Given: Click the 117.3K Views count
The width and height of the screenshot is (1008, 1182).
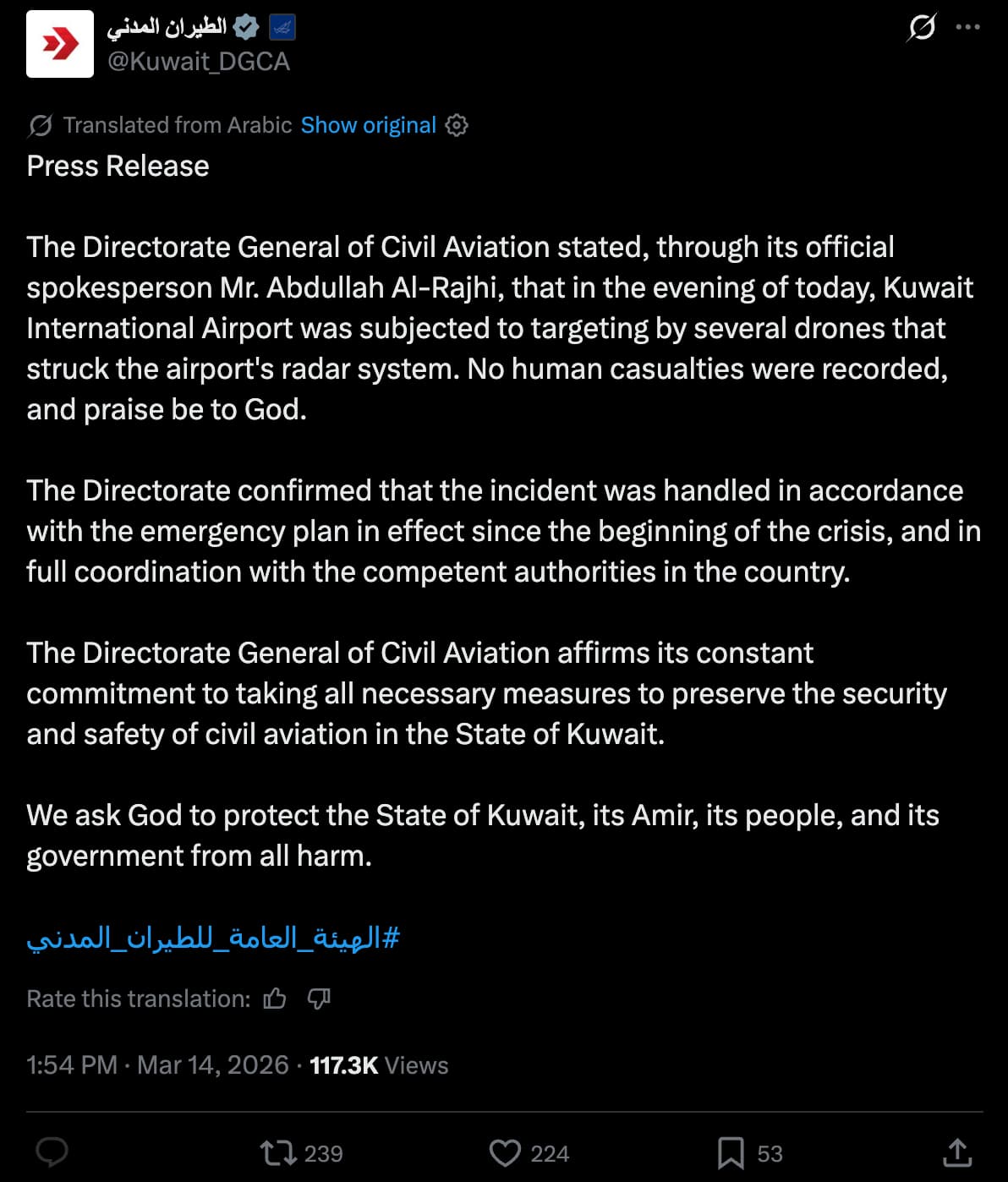Looking at the screenshot, I should 379,1064.
